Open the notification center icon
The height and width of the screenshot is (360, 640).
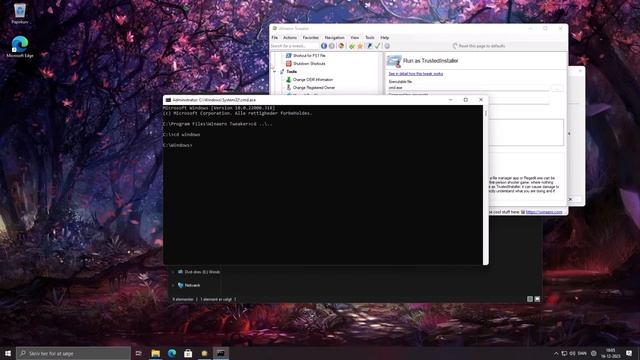pyautogui.click(x=629, y=353)
